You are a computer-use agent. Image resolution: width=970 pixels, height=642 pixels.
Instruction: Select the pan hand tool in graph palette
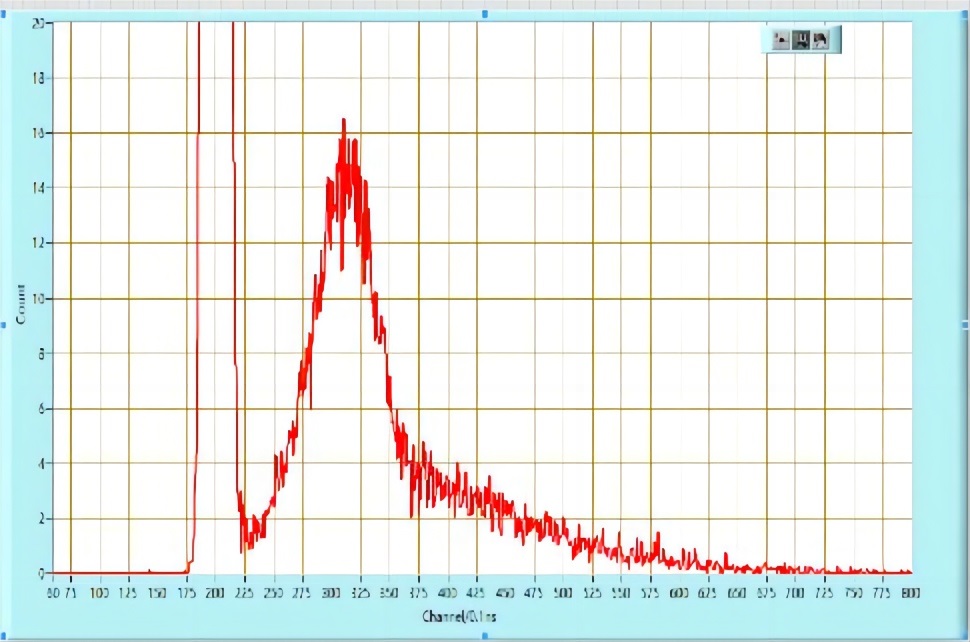(x=821, y=40)
